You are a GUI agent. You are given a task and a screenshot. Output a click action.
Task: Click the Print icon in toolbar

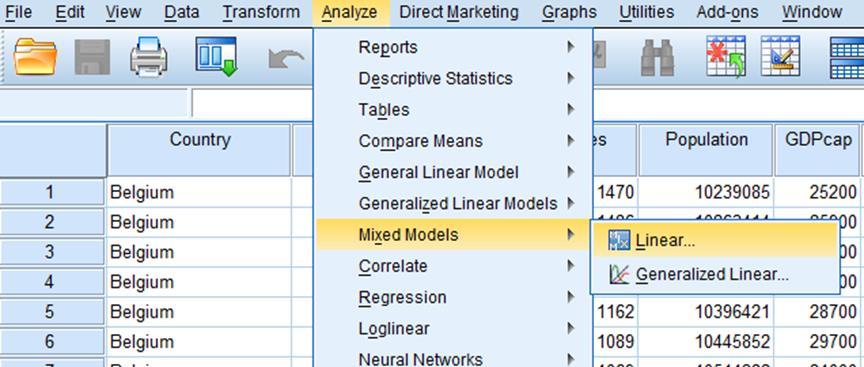pyautogui.click(x=149, y=57)
